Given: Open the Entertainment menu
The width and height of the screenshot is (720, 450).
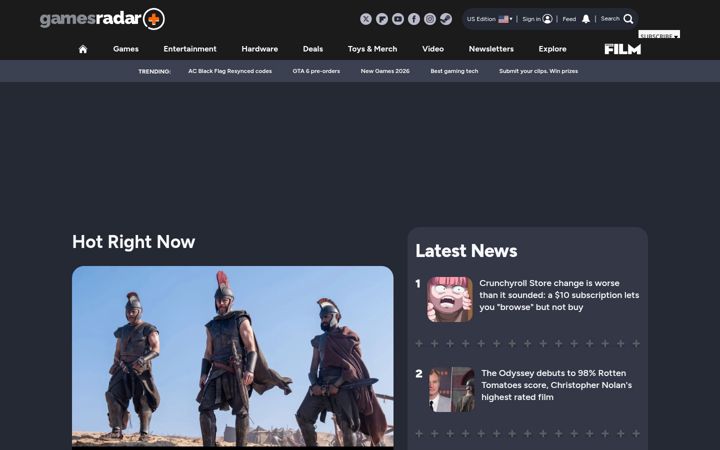Looking at the screenshot, I should click(190, 49).
